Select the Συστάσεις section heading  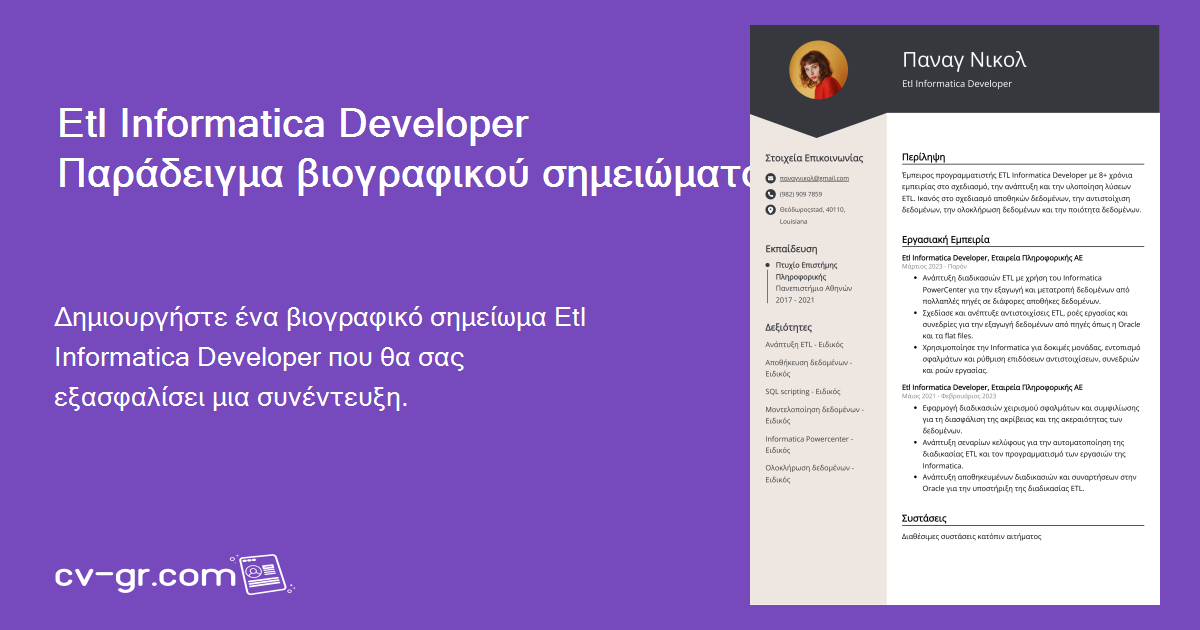[924, 519]
